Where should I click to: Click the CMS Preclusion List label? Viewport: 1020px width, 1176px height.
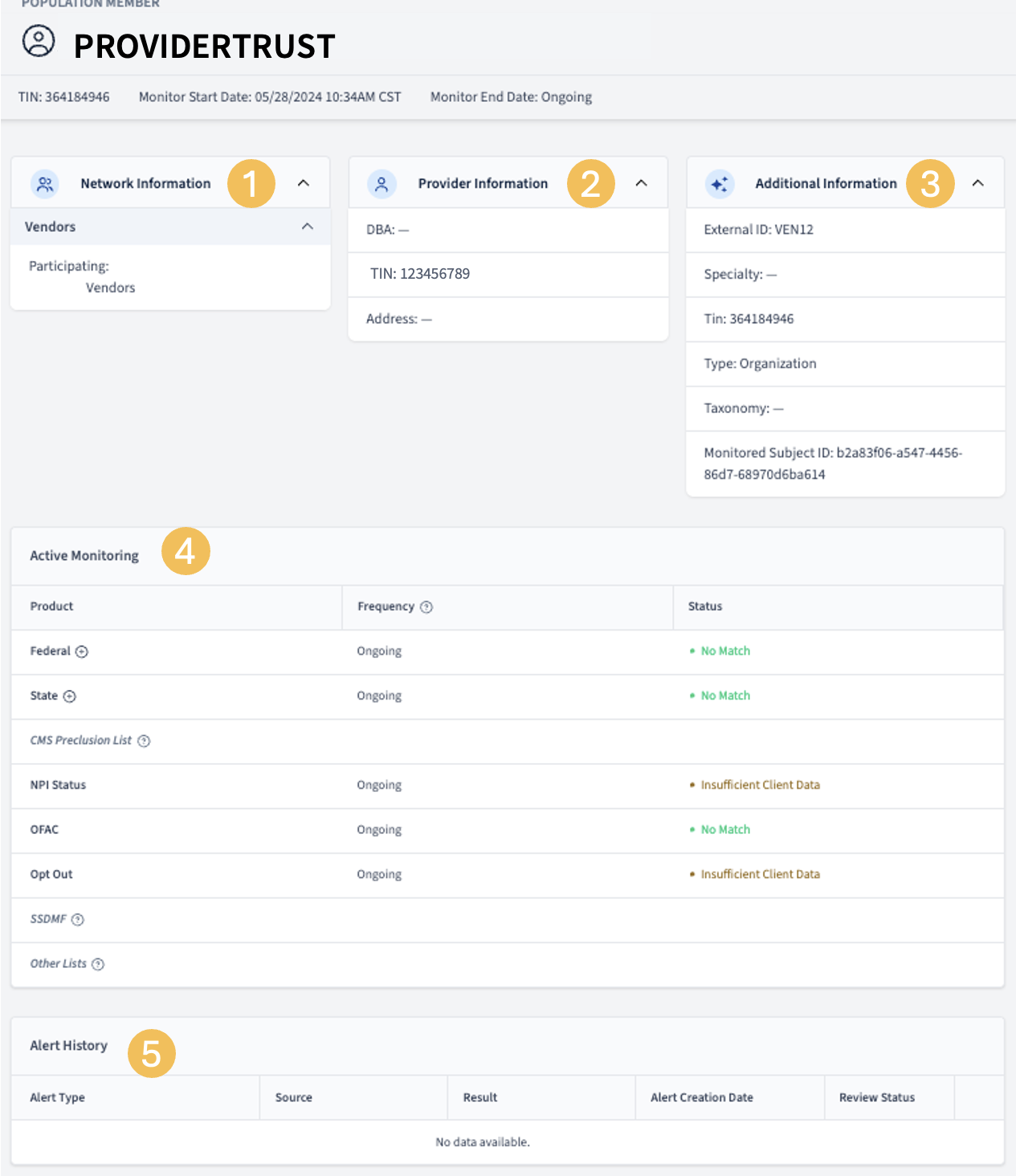[x=81, y=740]
